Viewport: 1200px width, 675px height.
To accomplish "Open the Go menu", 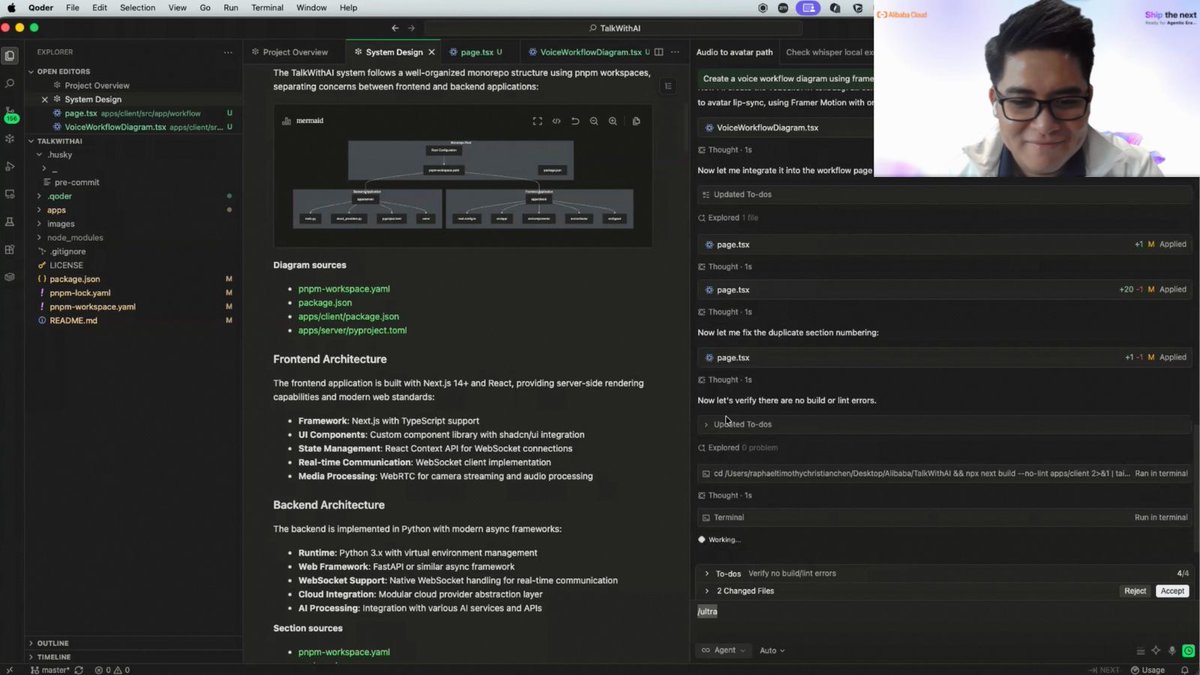I will tap(204, 7).
